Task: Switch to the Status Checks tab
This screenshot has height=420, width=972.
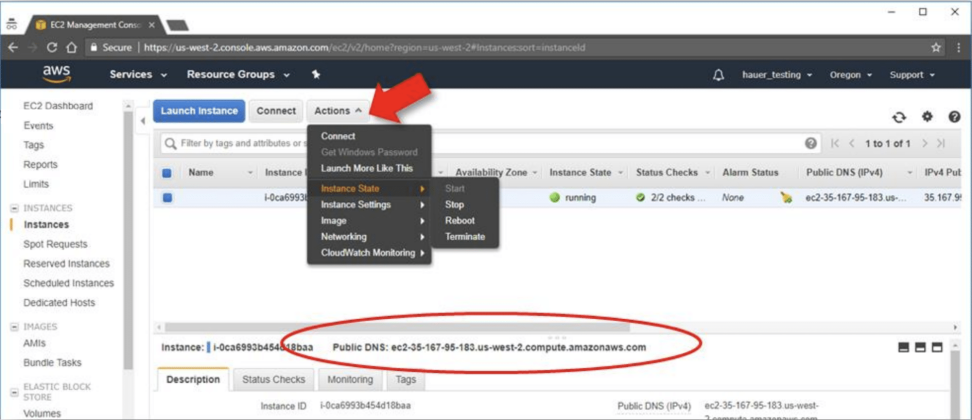Action: click(x=273, y=380)
